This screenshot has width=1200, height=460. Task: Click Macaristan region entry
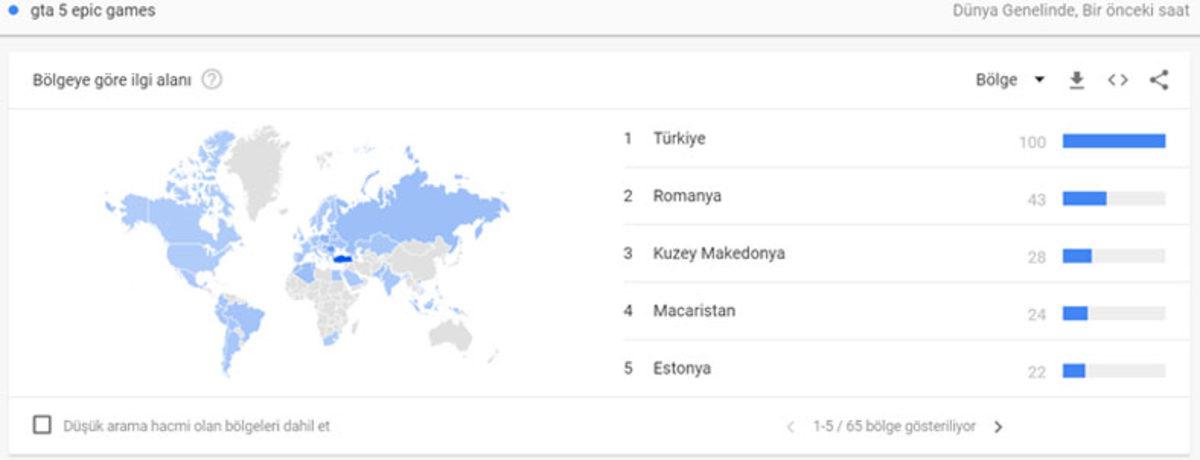click(694, 311)
